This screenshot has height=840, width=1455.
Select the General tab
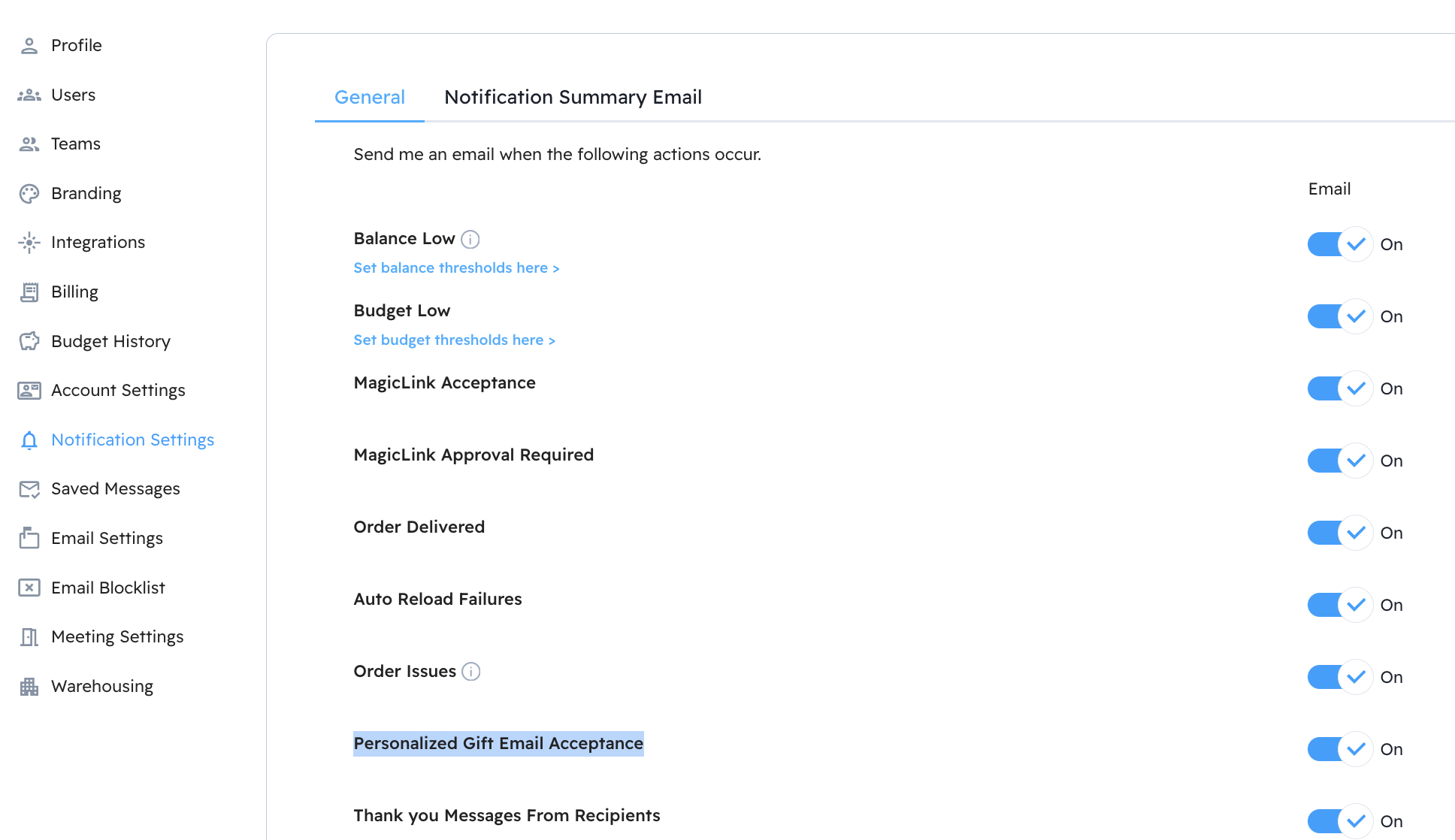point(369,97)
